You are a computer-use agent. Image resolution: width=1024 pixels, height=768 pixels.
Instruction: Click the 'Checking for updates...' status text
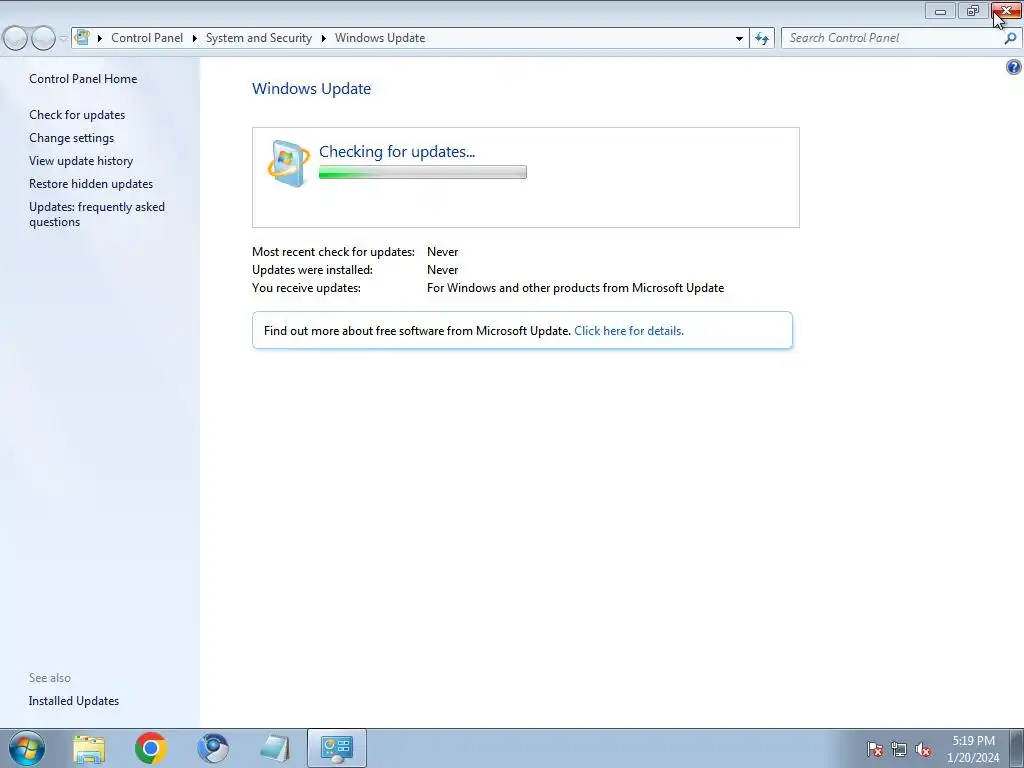point(397,152)
